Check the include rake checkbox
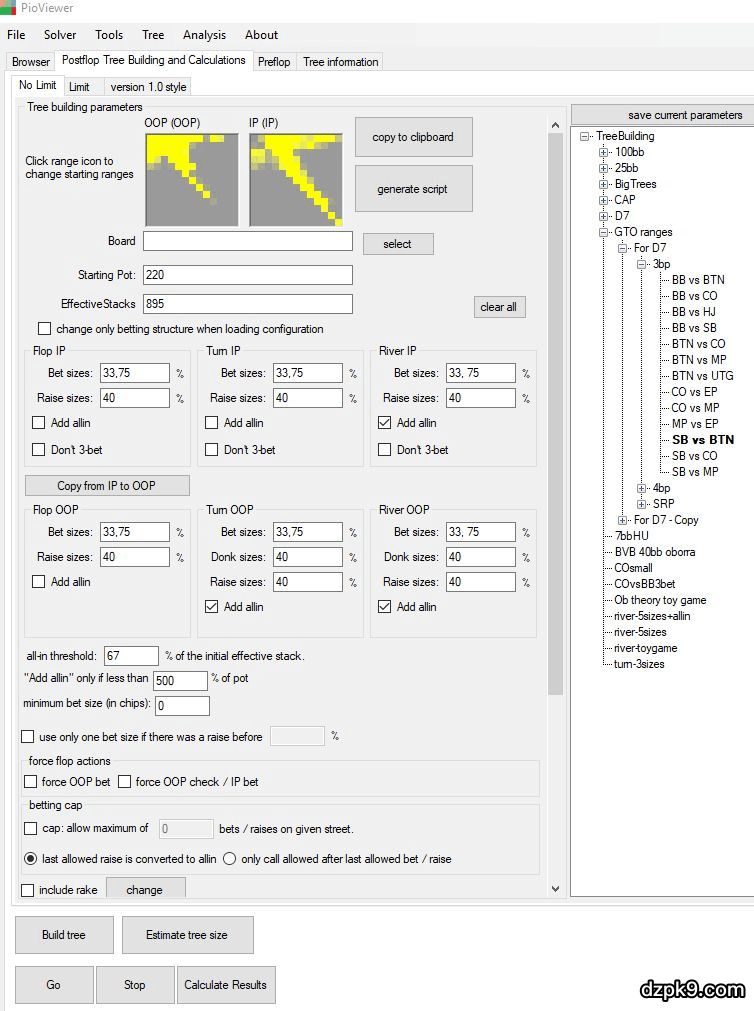Image resolution: width=754 pixels, height=1011 pixels. 28,890
